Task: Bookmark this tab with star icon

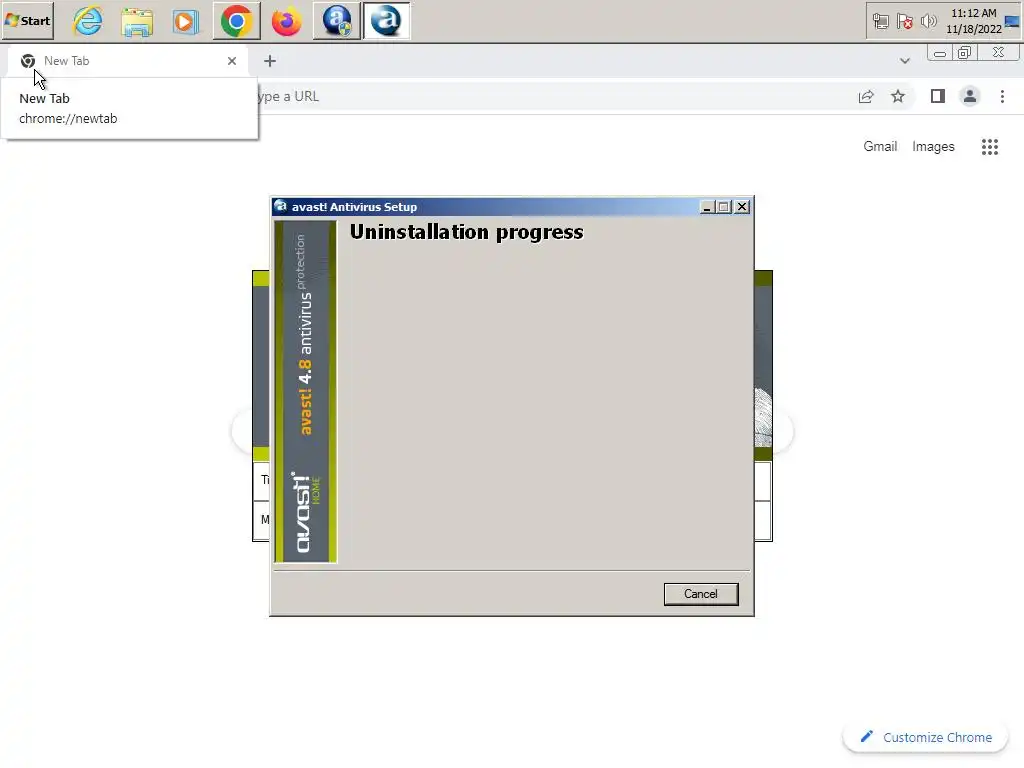Action: click(x=898, y=97)
